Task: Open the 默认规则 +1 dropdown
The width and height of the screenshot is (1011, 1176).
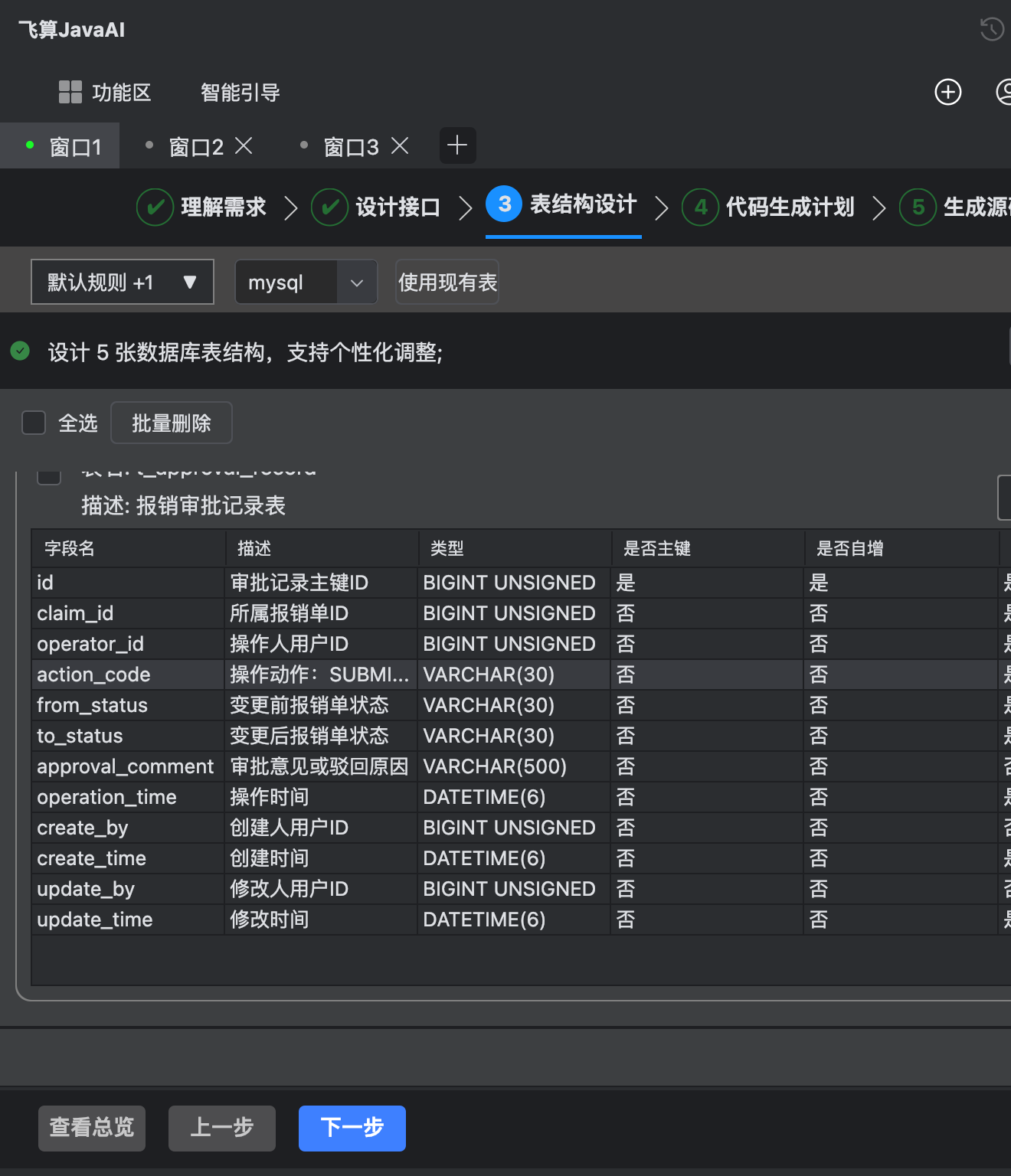Action: click(123, 282)
